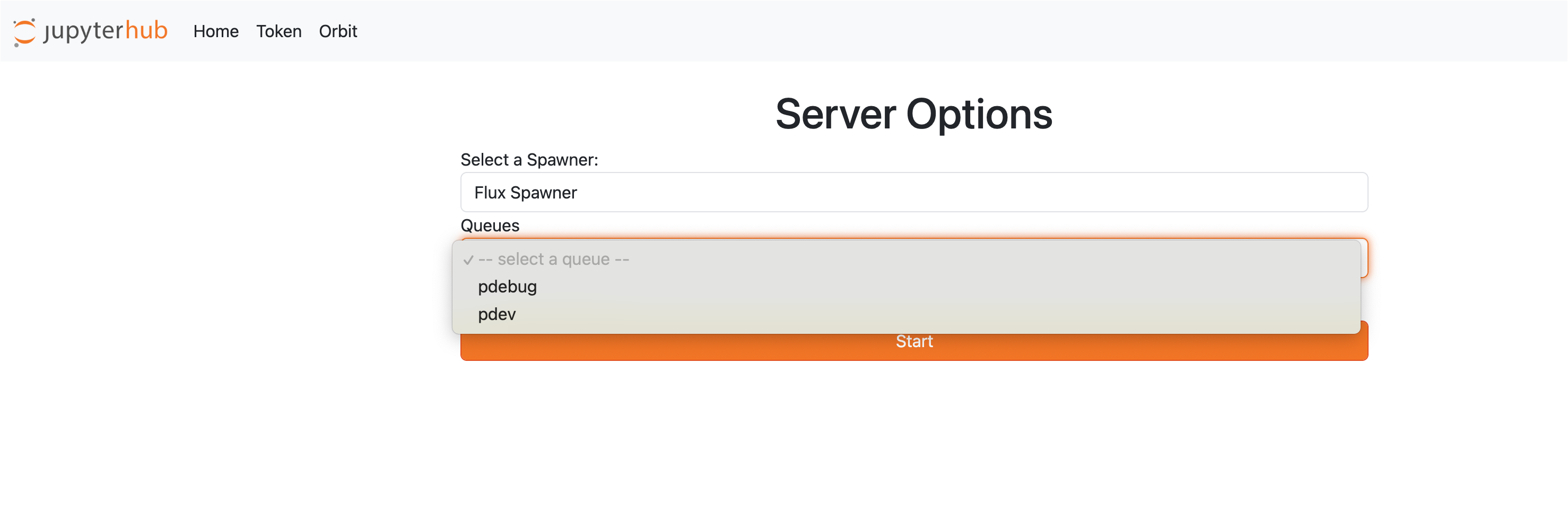The image size is (1568, 518).
Task: Pick pdev from the queue list
Action: pos(496,314)
